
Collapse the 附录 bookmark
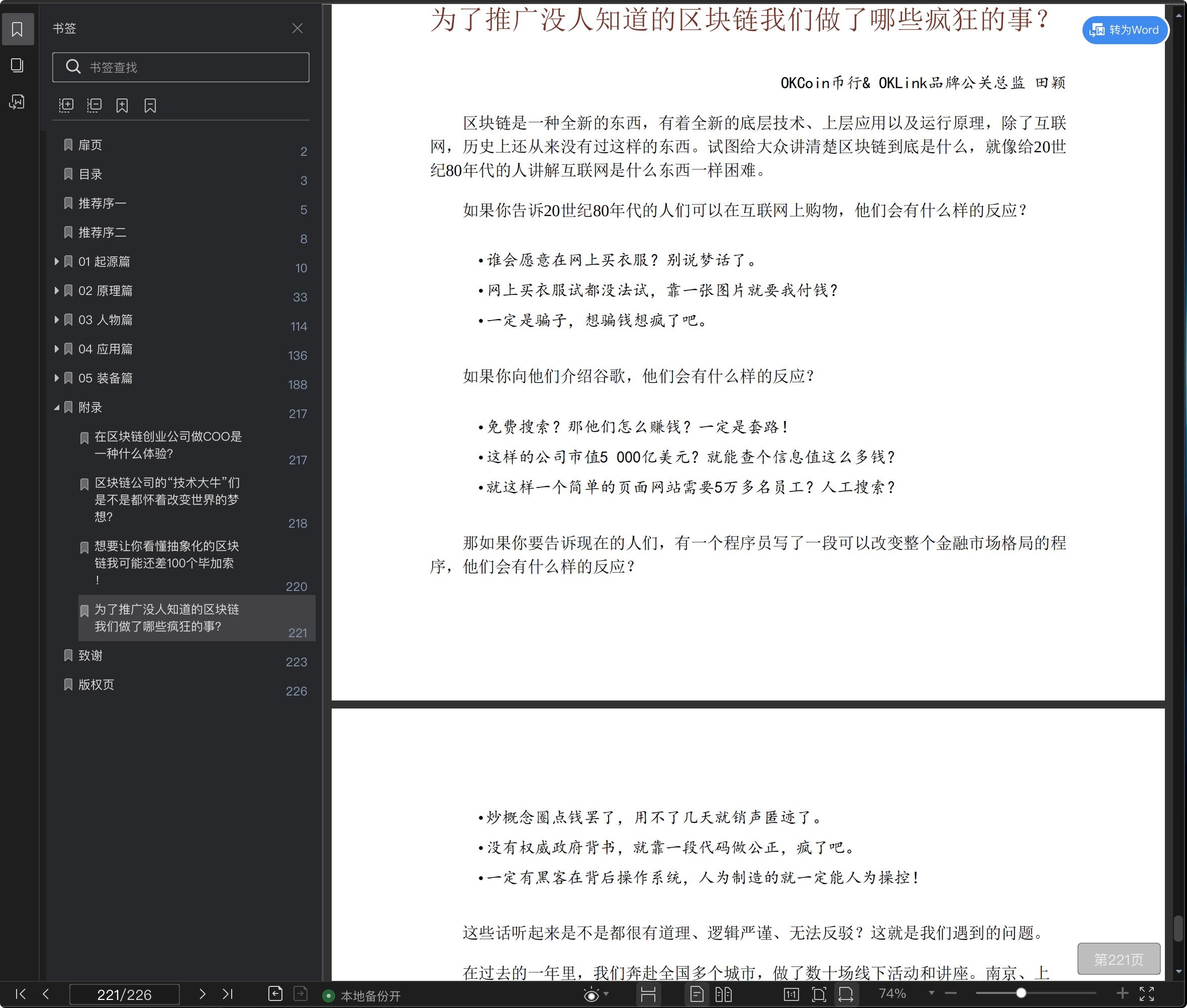click(x=57, y=408)
